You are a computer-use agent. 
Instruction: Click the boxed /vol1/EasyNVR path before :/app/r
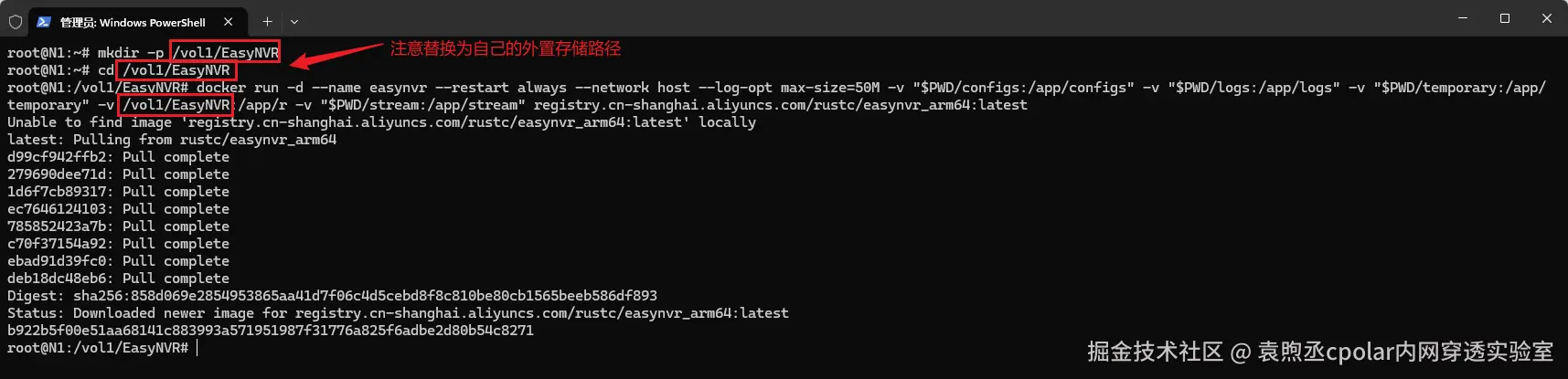coord(176,105)
